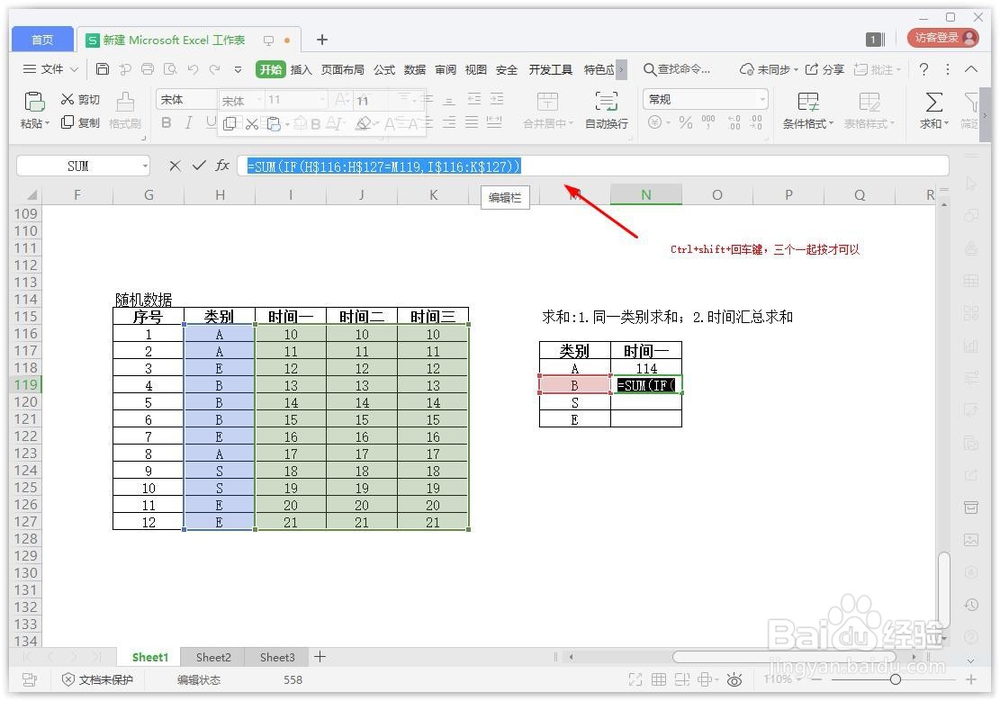The height and width of the screenshot is (701, 1000).
Task: Switch to the Insert (插入) tab
Action: [x=301, y=70]
